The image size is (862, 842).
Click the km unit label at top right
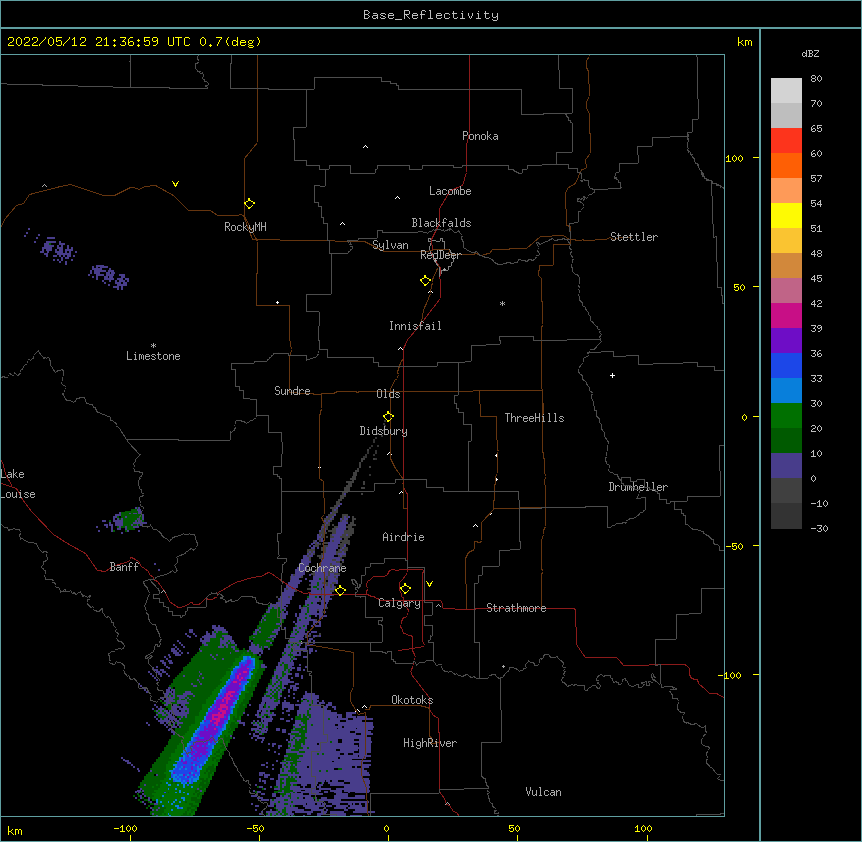(744, 42)
